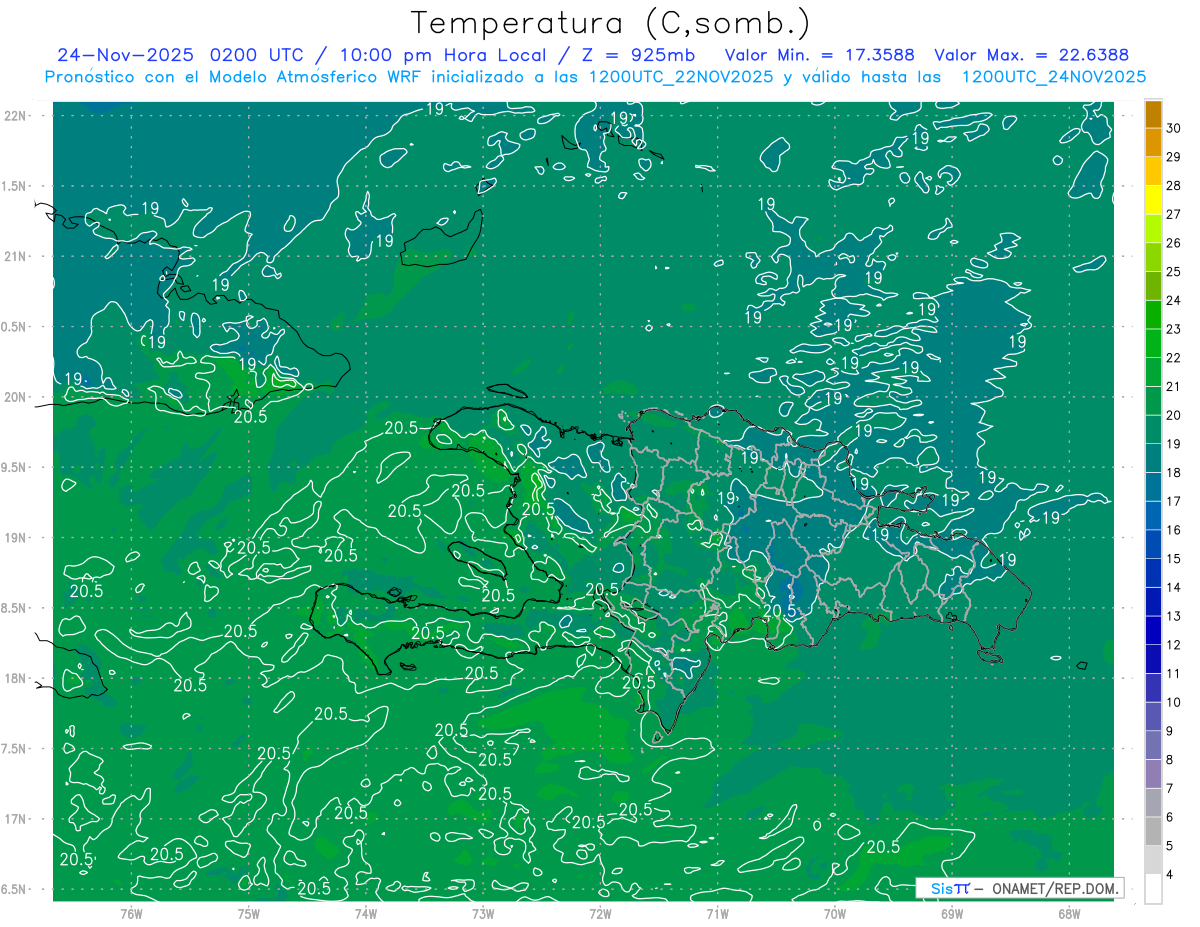Click the color bar label 5
The width and height of the screenshot is (1200, 927).
(x=1170, y=846)
